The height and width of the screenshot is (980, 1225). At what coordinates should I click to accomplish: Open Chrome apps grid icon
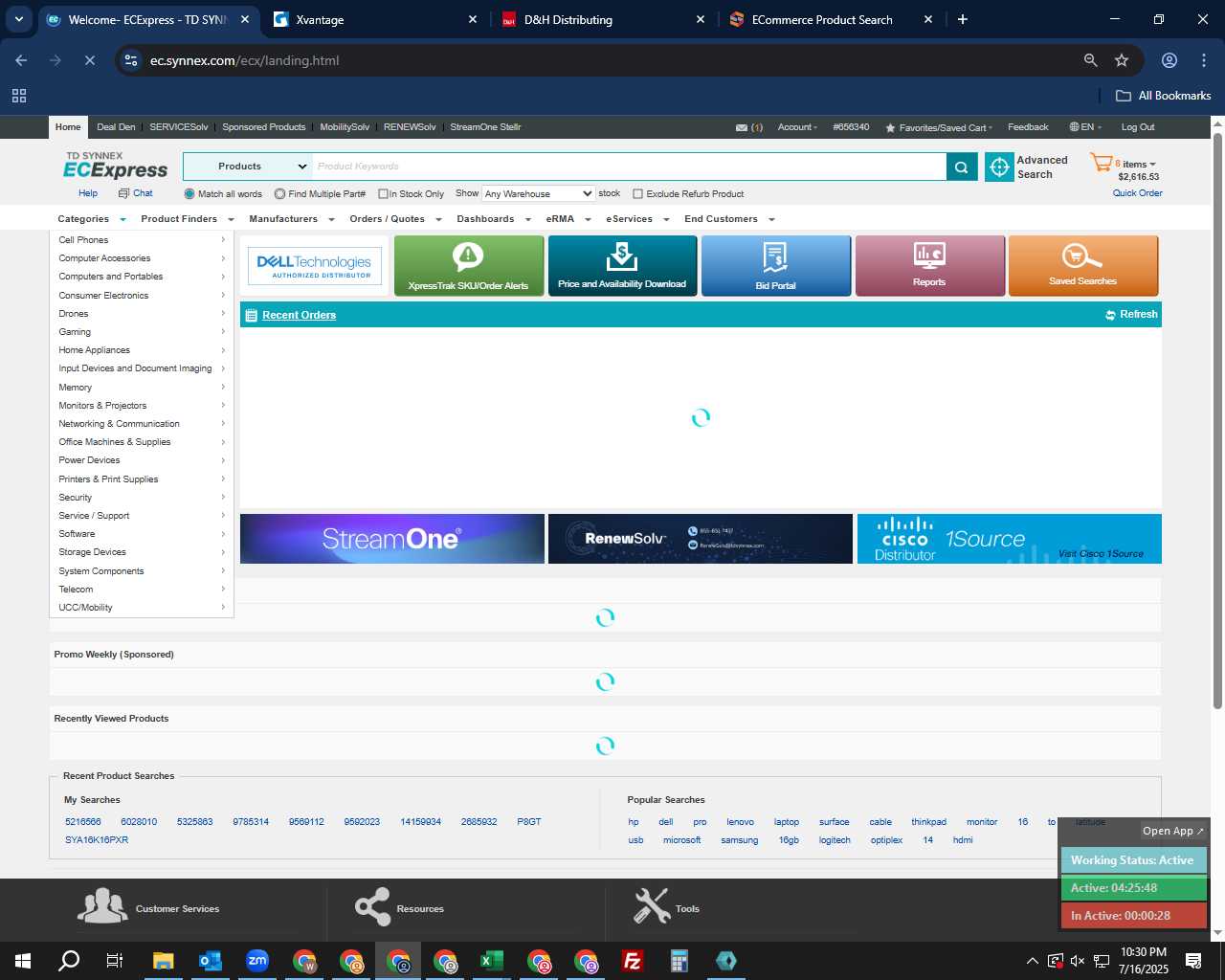[x=19, y=96]
